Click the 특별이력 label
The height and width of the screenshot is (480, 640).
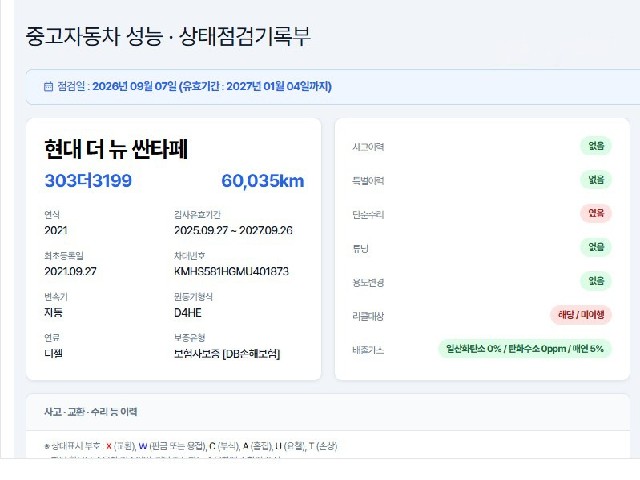tap(368, 180)
